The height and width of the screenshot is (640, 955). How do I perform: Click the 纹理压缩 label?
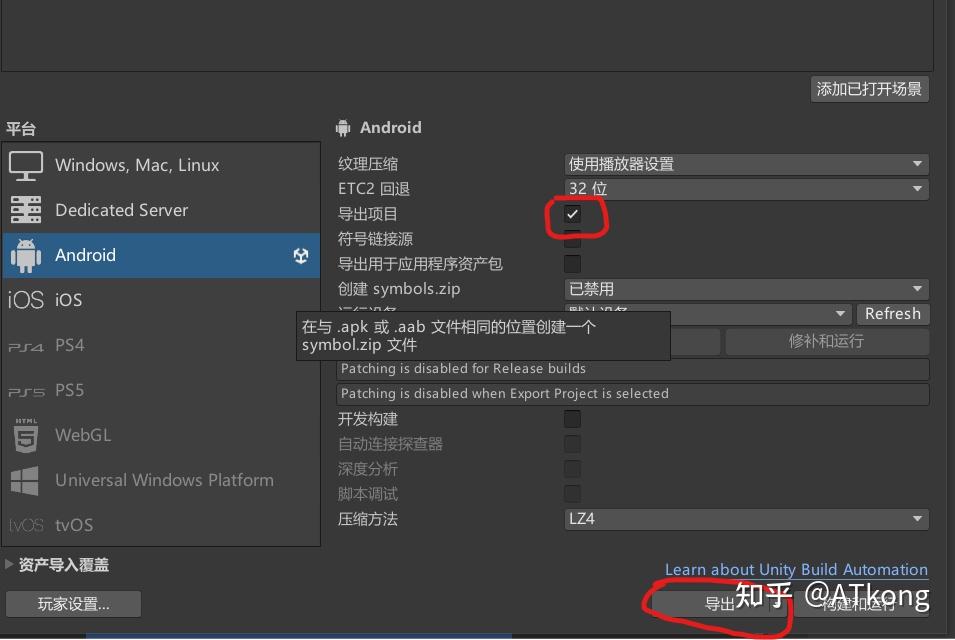coord(368,164)
